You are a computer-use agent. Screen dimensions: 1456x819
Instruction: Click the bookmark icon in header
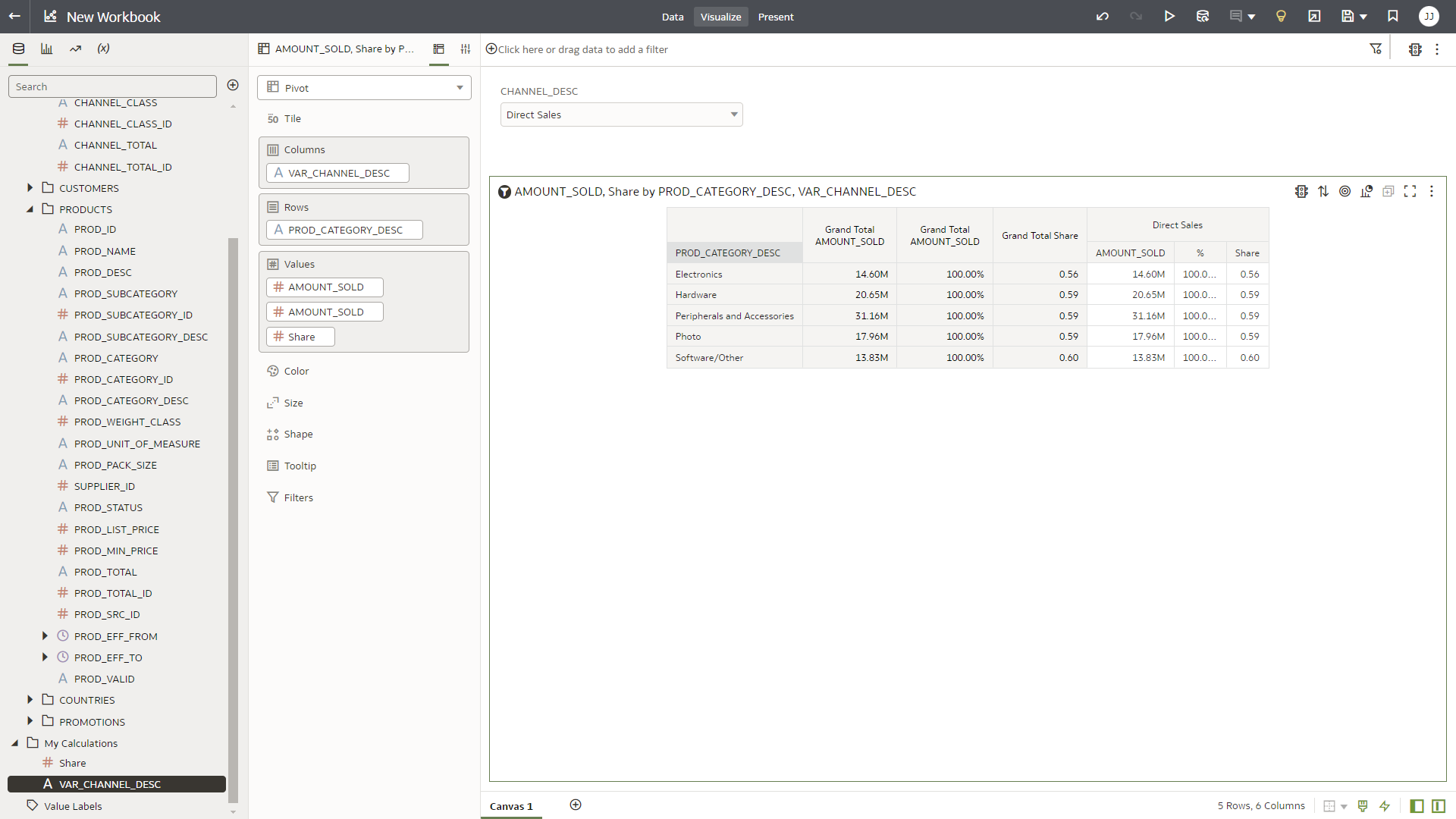[1393, 17]
